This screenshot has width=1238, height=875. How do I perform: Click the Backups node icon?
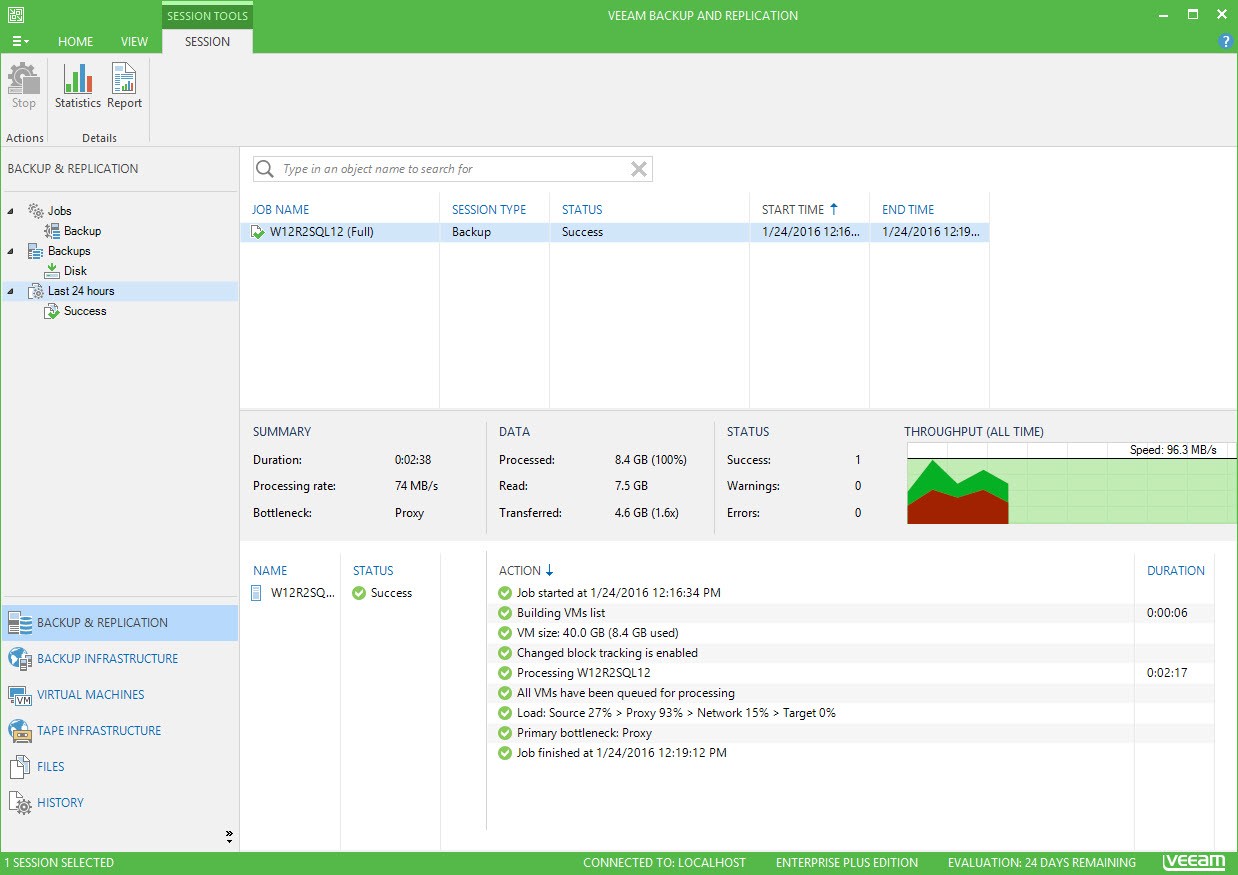(x=36, y=251)
